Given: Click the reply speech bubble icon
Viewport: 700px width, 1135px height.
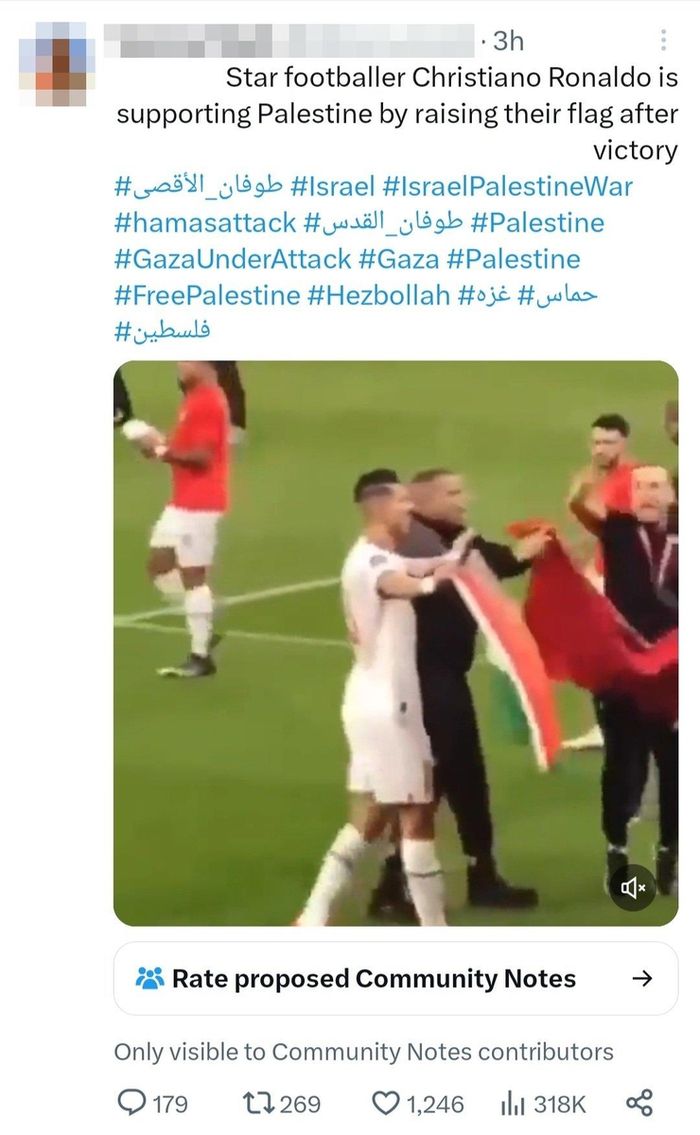Looking at the screenshot, I should [x=132, y=1103].
